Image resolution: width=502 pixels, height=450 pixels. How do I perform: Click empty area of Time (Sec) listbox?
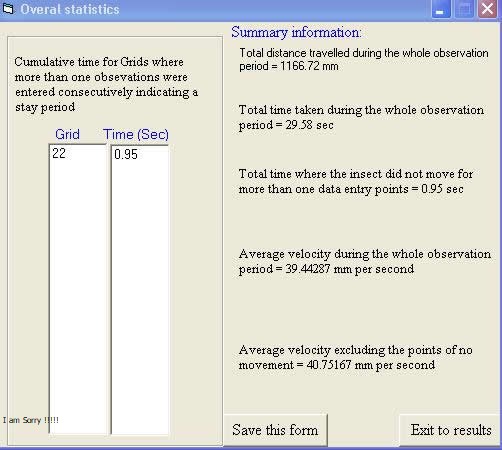click(140, 293)
